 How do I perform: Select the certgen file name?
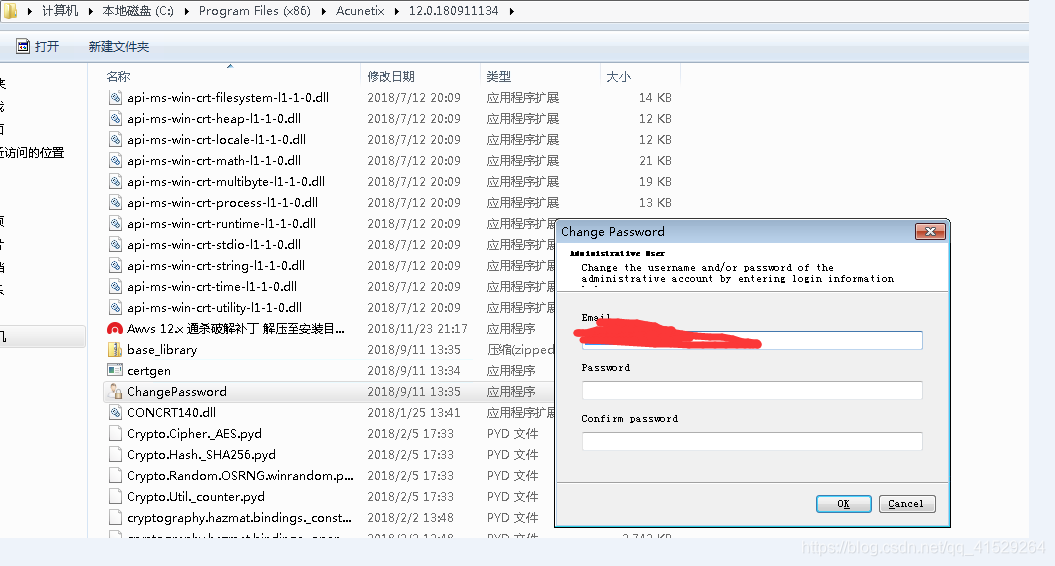(x=149, y=371)
